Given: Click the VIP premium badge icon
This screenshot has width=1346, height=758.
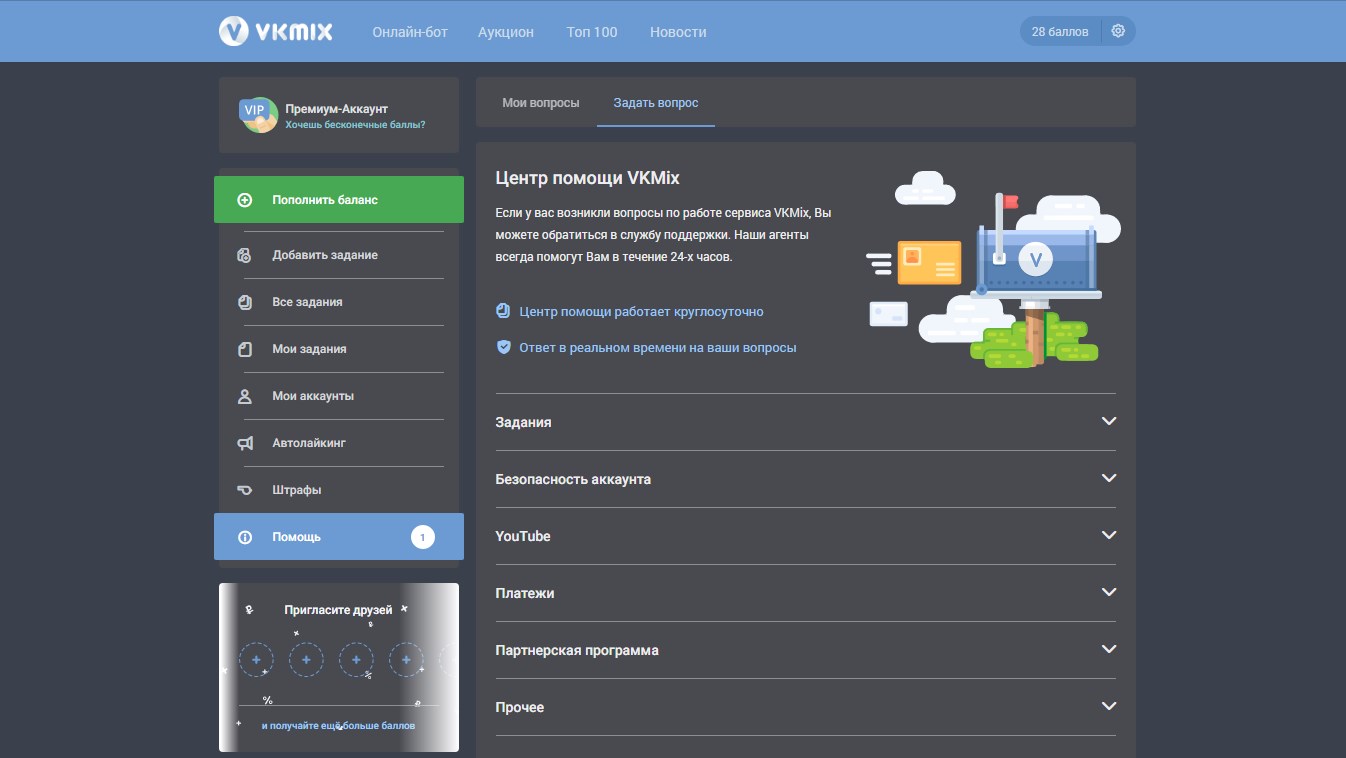Looking at the screenshot, I should (258, 115).
